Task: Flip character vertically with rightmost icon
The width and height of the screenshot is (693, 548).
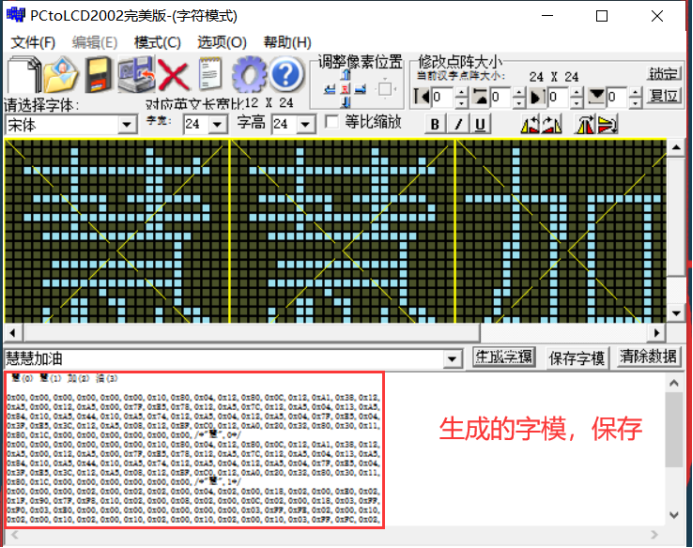Action: click(x=607, y=124)
